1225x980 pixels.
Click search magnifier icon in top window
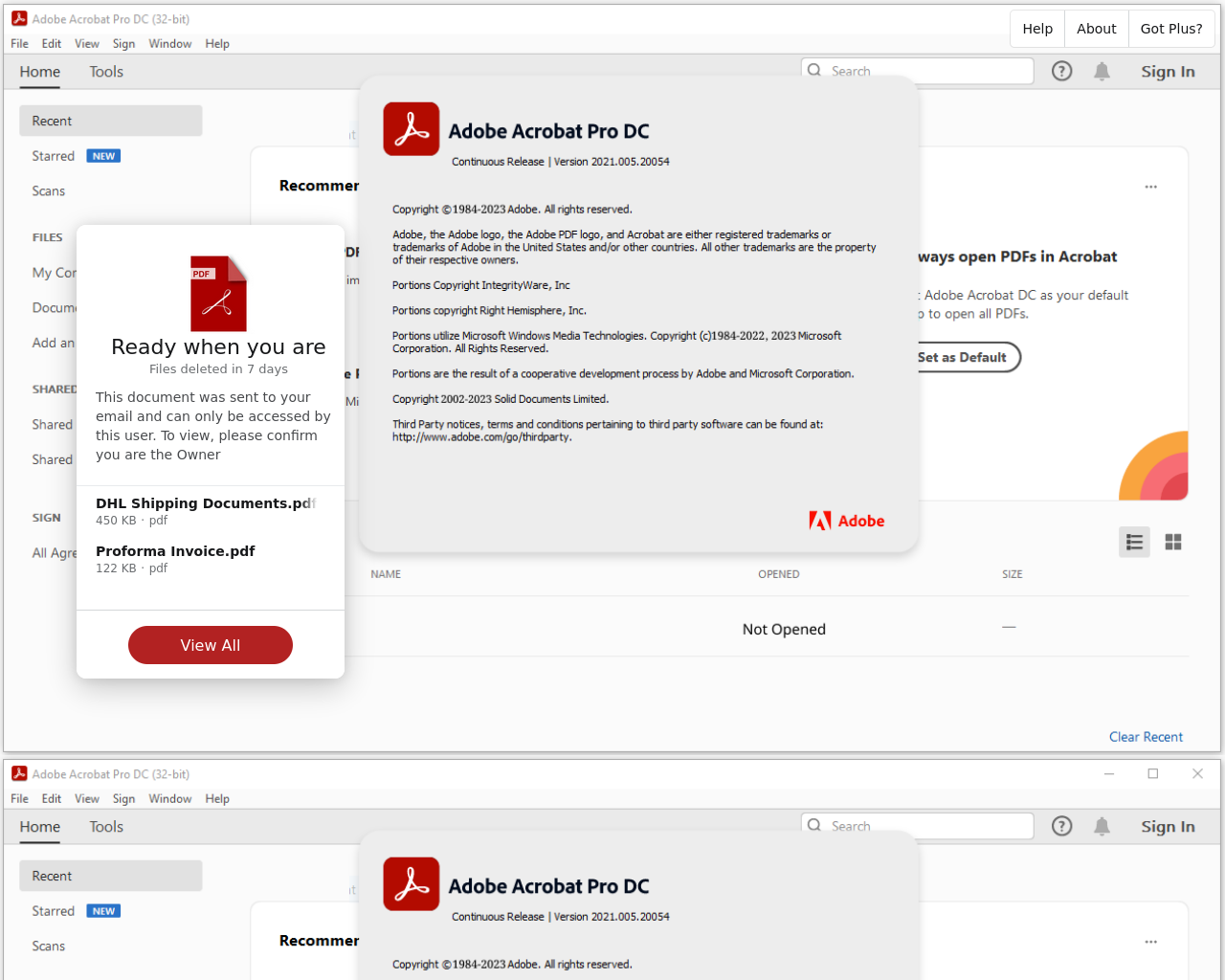[x=814, y=71]
